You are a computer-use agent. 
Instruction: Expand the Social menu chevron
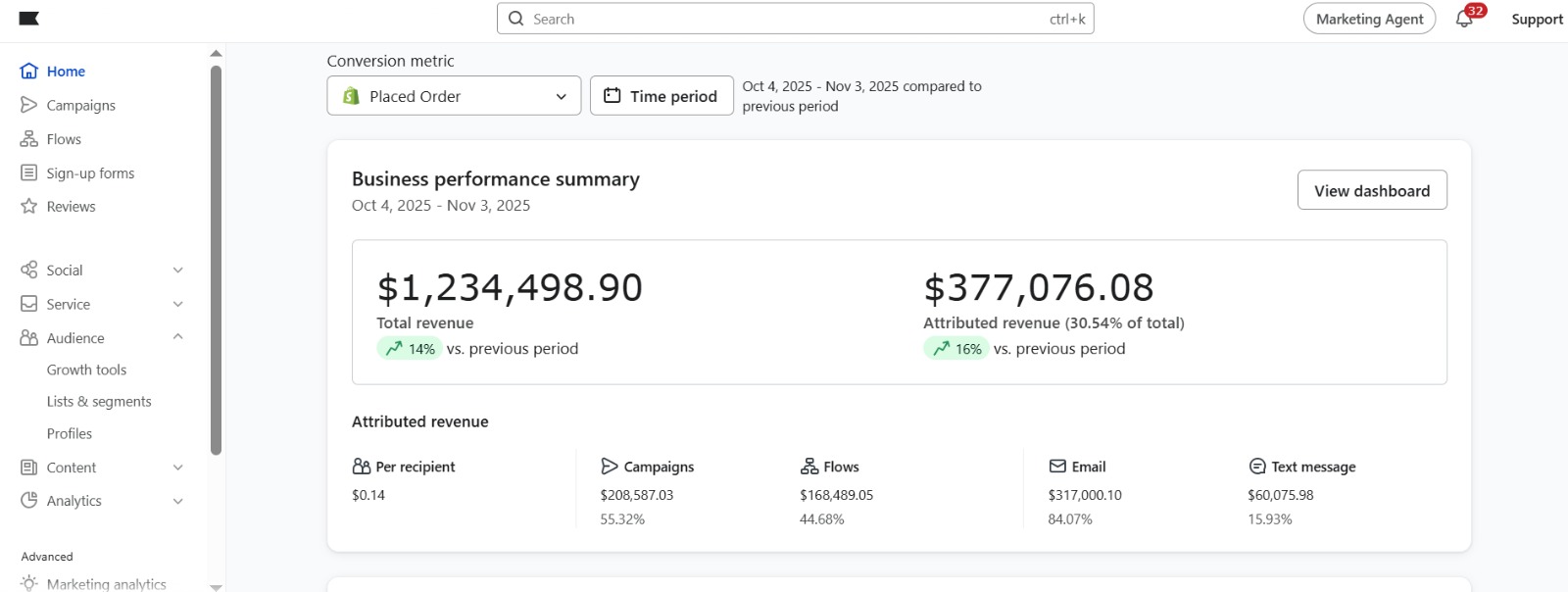pos(177,271)
